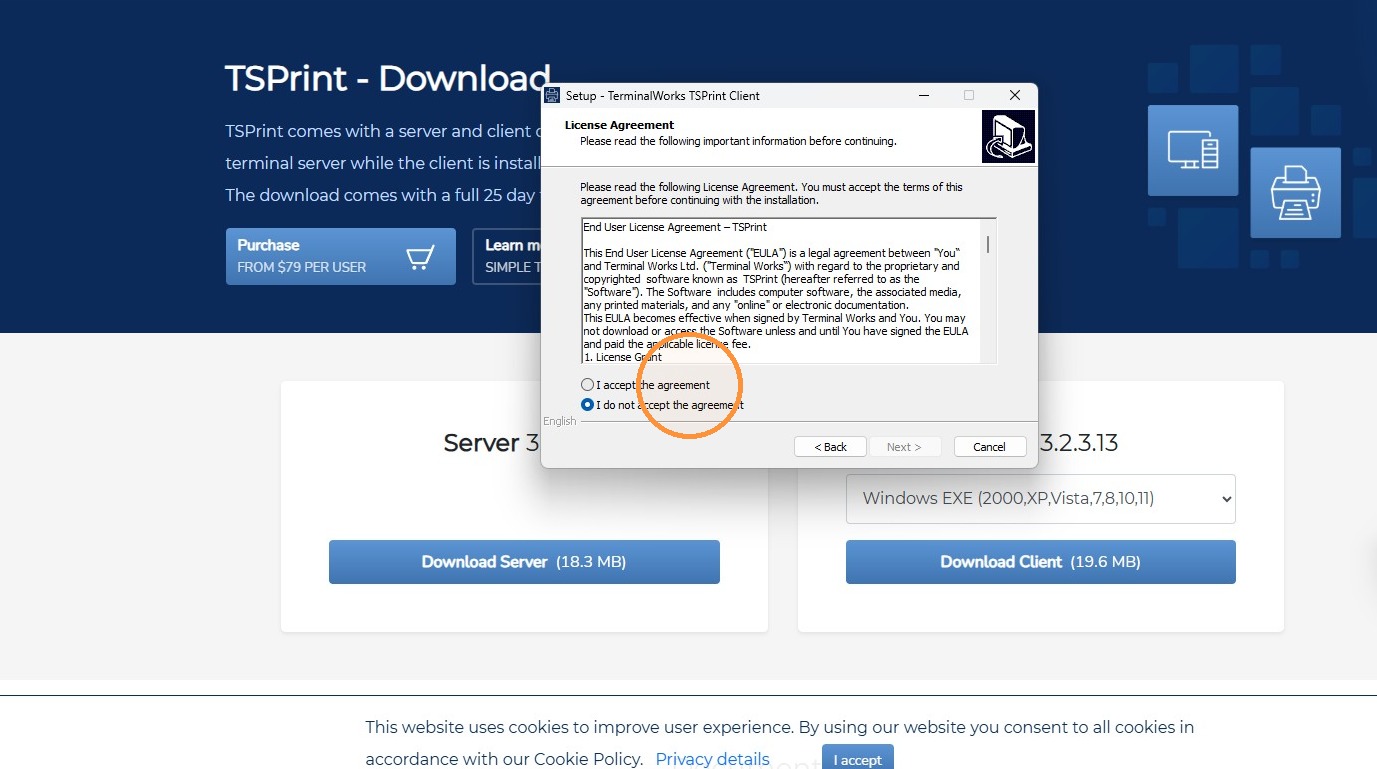Viewport: 1377px width, 769px height.
Task: Click the installer computer icon in the dialog header
Action: pyautogui.click(x=1008, y=136)
